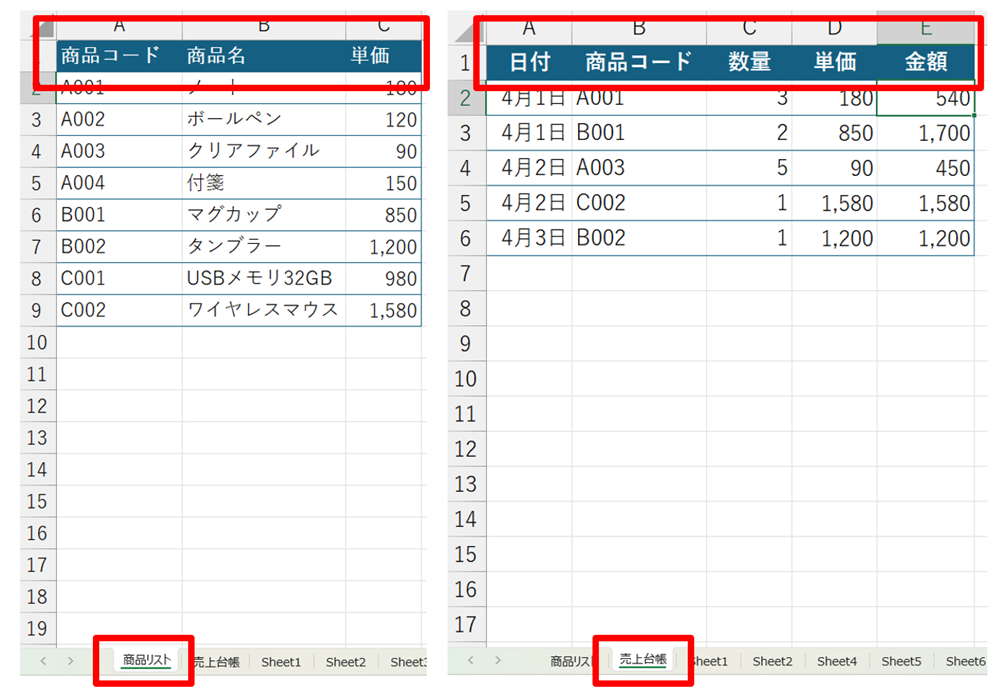Select row 1 header in right window
This screenshot has width=1000, height=698.
pos(467,63)
